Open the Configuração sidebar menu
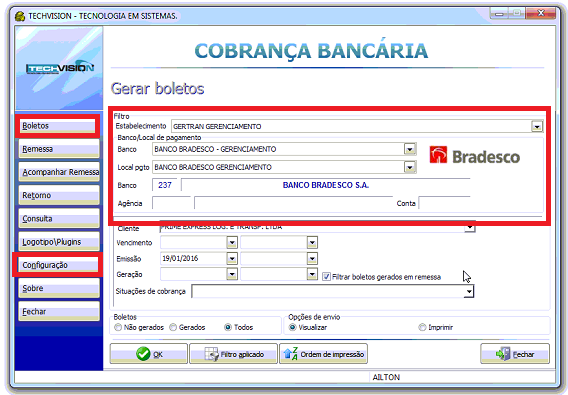Image resolution: width=568 pixels, height=395 pixels. (58, 265)
